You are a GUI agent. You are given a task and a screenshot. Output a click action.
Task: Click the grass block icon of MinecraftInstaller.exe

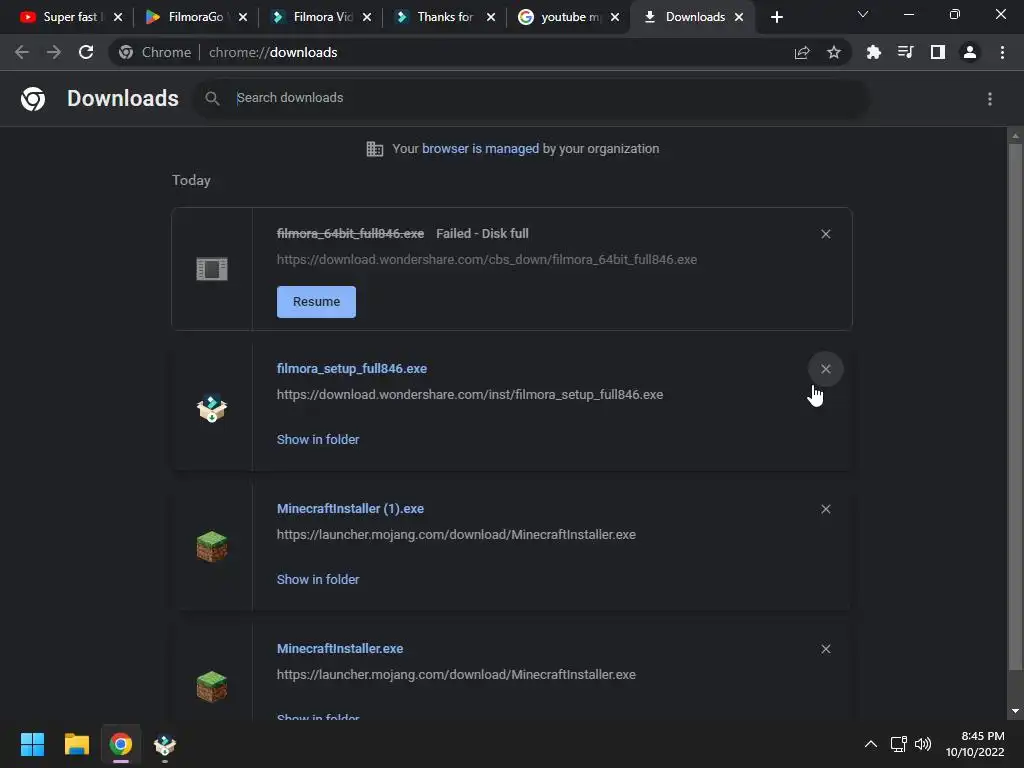pyautogui.click(x=212, y=686)
